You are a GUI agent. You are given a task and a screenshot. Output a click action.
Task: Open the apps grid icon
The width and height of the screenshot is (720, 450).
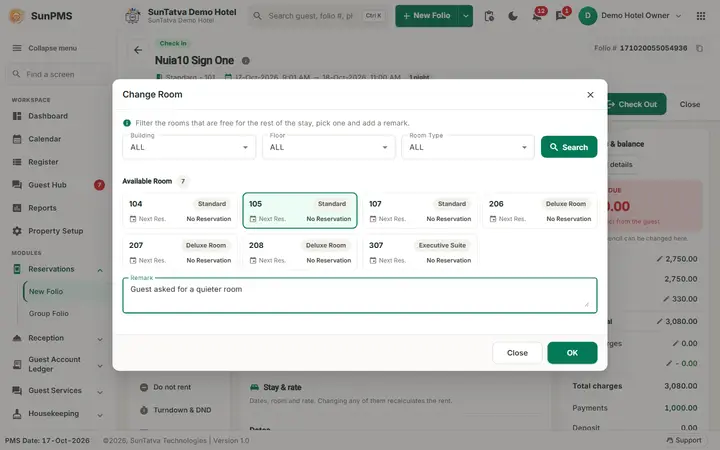coord(701,16)
